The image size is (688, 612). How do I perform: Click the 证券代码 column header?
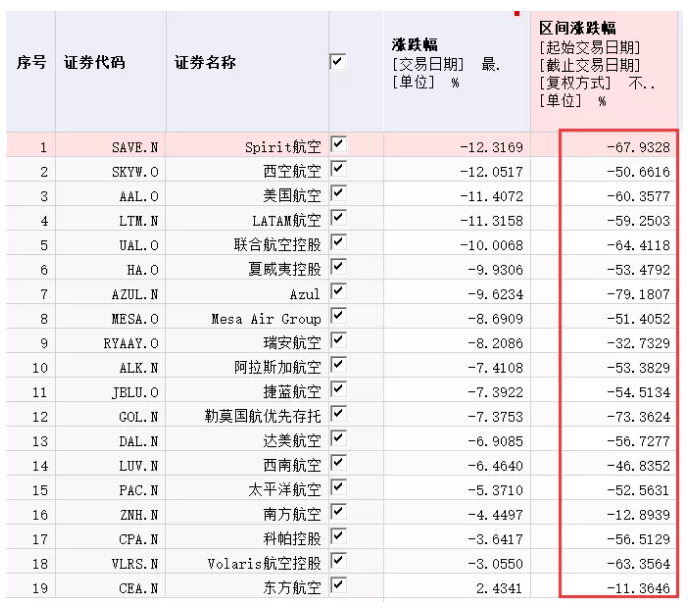pyautogui.click(x=95, y=63)
